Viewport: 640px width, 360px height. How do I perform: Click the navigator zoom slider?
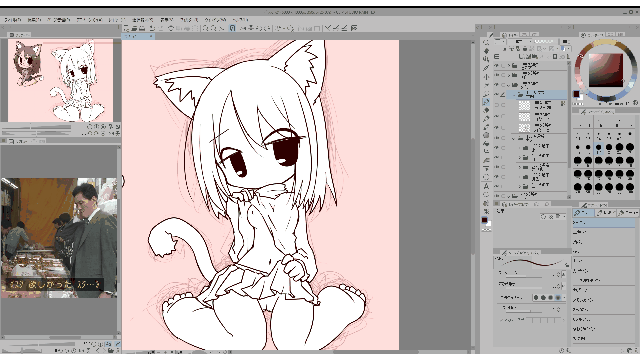pyautogui.click(x=37, y=127)
